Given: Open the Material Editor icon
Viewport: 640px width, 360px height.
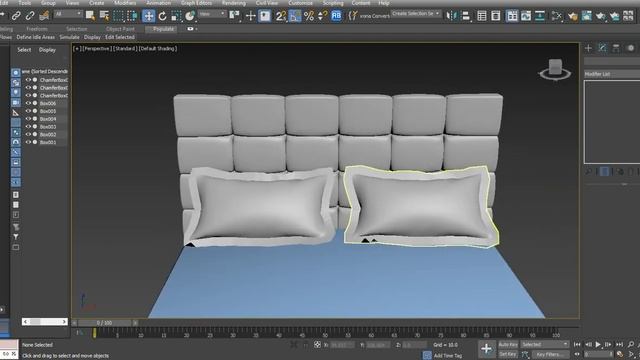Looking at the screenshot, I should pos(556,16).
